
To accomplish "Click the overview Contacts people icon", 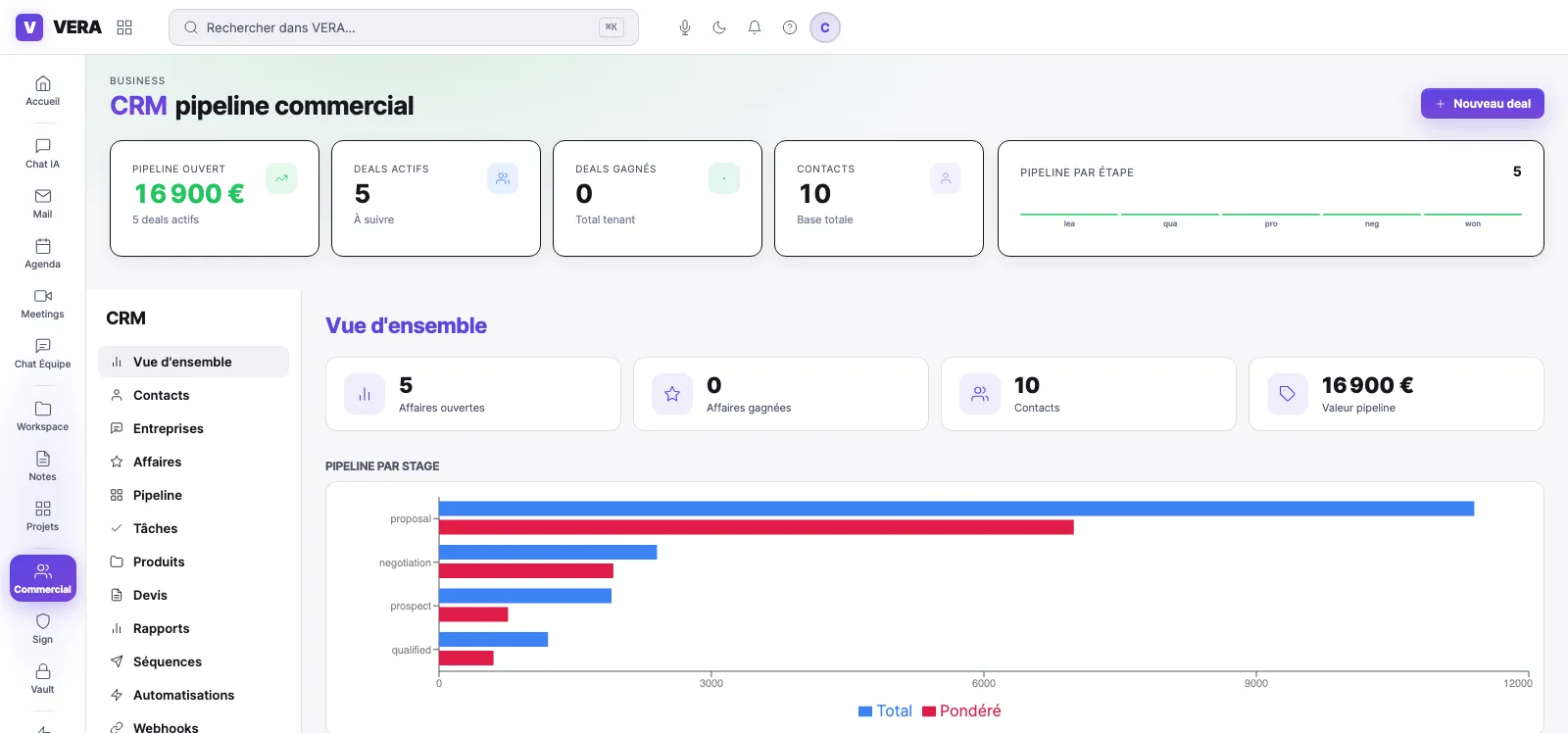I will tap(980, 394).
